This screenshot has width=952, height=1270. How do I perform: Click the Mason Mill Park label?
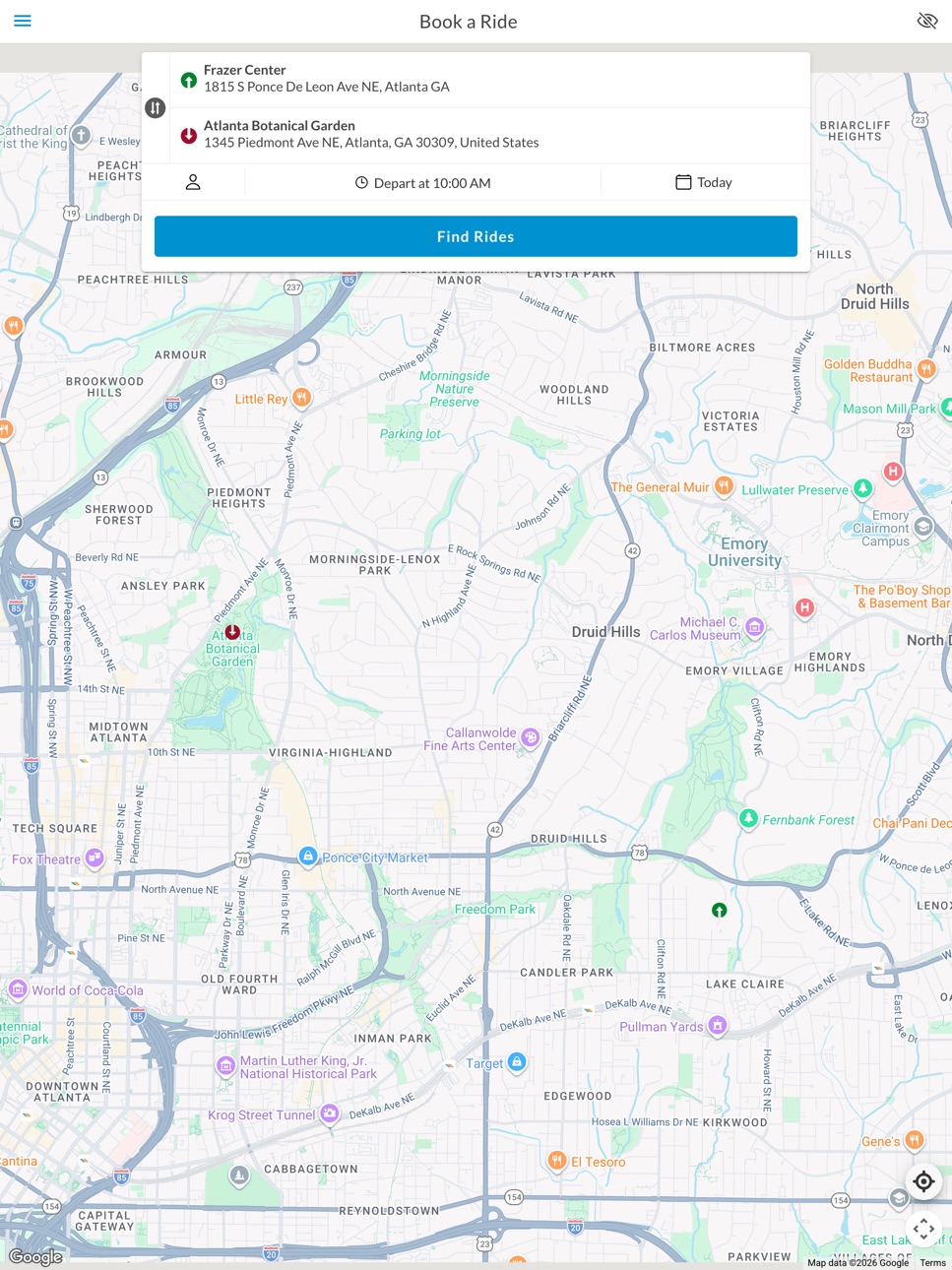point(890,409)
